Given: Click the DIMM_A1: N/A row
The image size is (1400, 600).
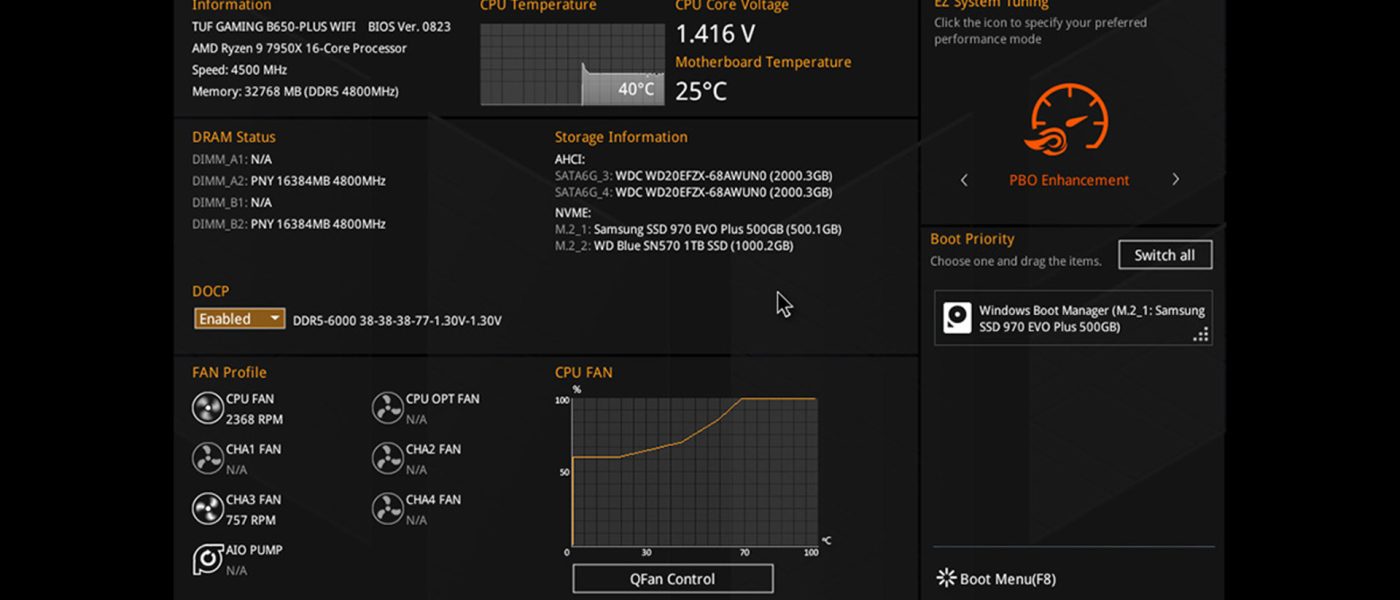Looking at the screenshot, I should click(x=232, y=159).
